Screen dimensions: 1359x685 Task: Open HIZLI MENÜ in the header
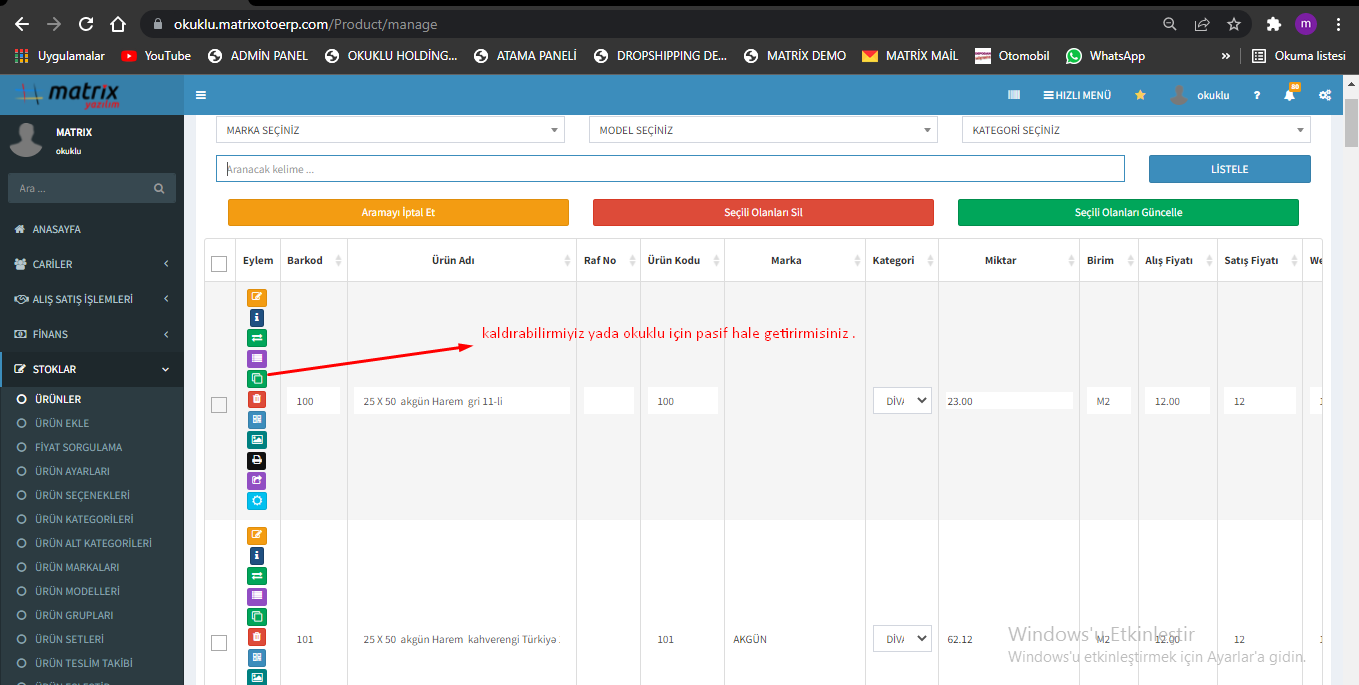(x=1077, y=95)
